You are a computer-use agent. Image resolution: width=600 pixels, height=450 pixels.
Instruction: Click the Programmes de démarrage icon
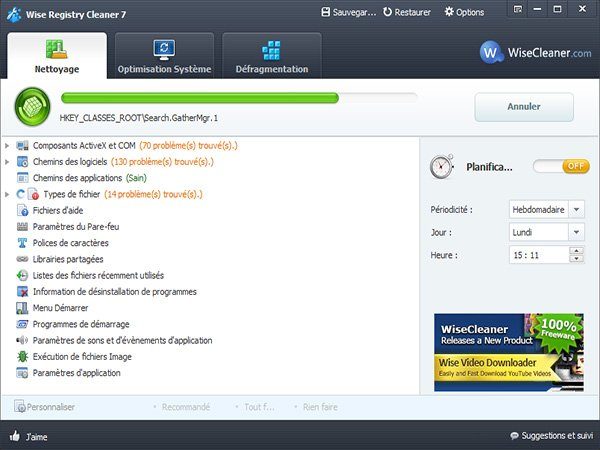[x=23, y=324]
